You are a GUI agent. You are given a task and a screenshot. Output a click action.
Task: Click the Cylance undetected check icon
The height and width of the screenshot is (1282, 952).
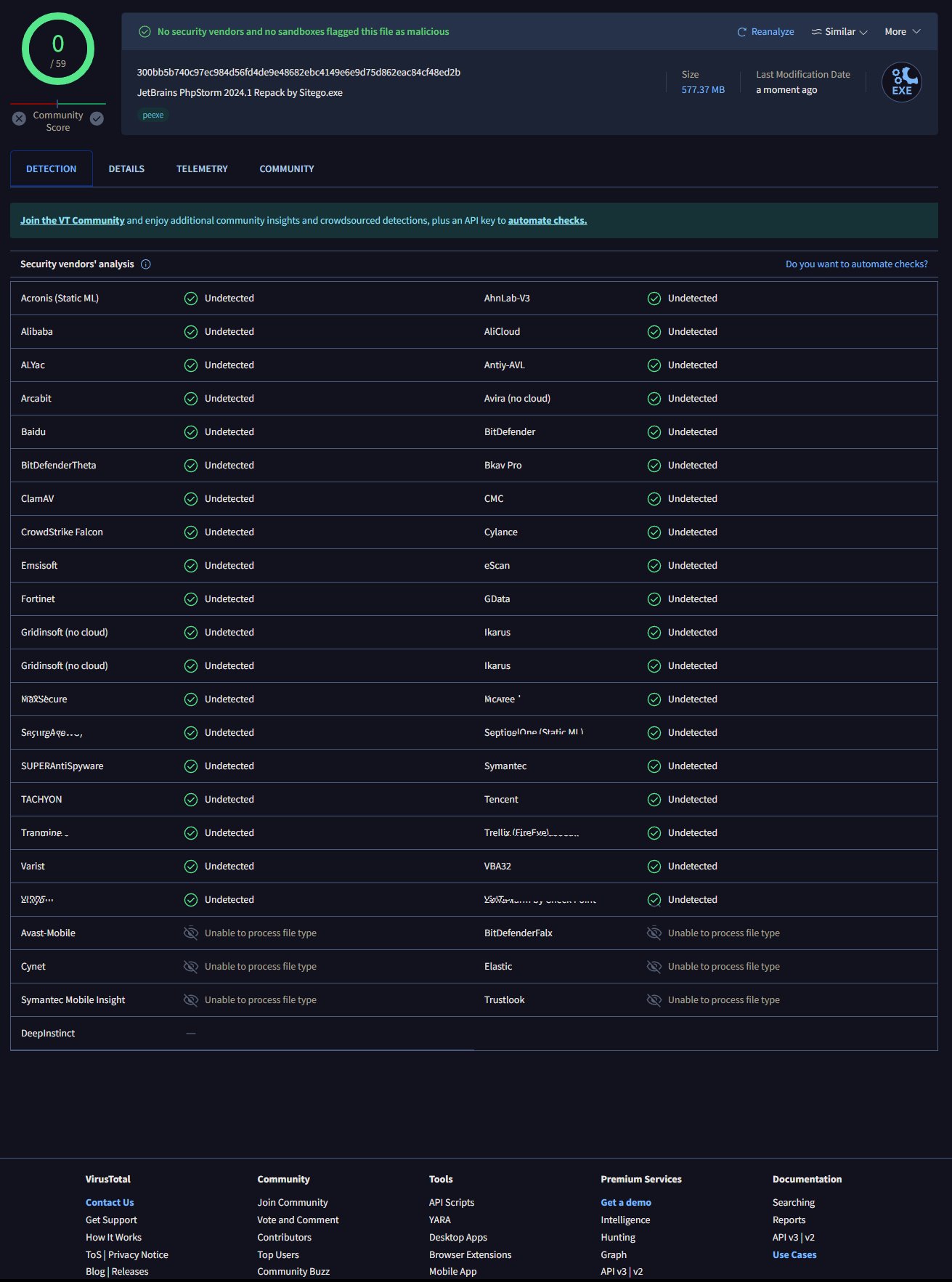(654, 532)
